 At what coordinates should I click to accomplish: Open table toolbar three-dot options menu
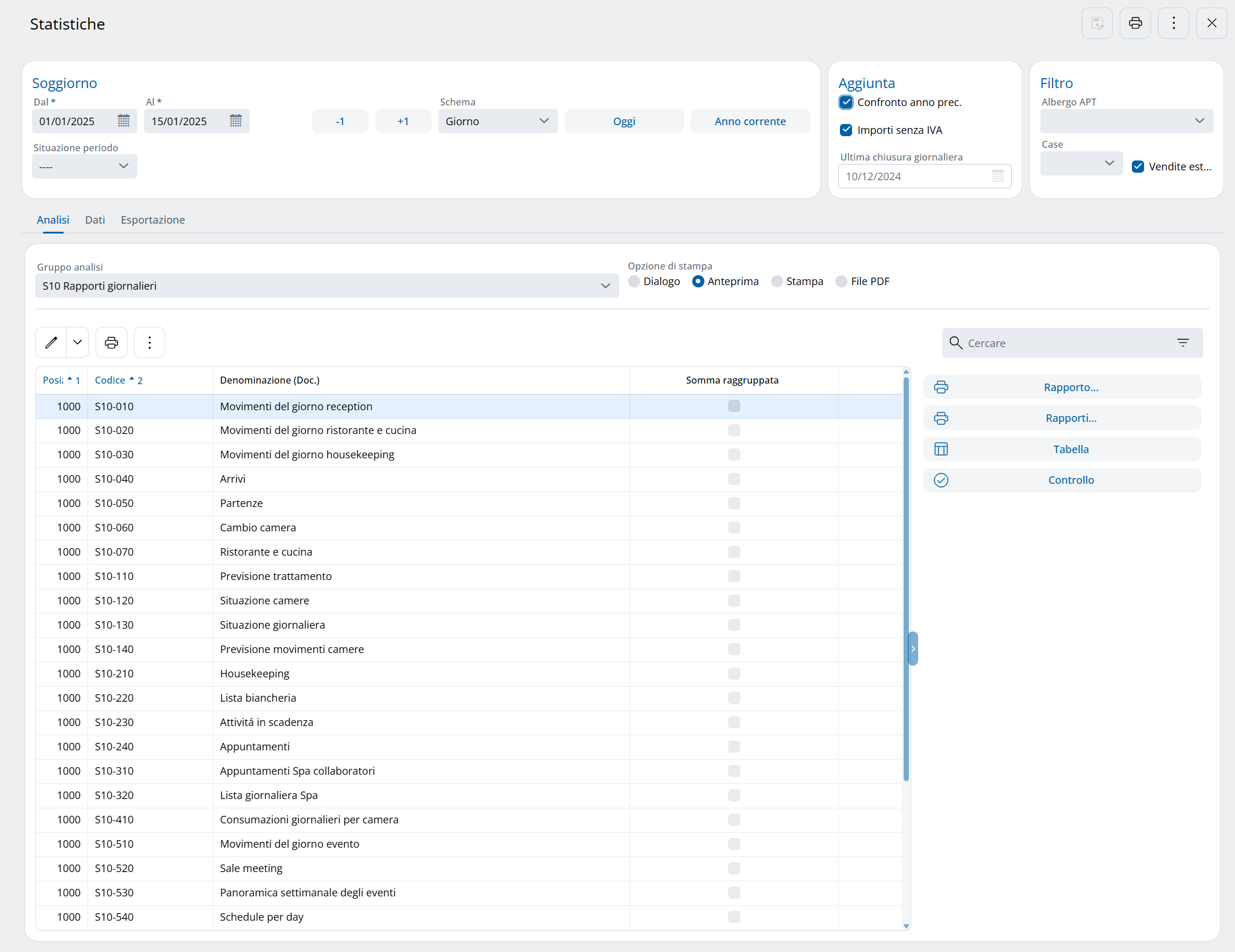149,342
